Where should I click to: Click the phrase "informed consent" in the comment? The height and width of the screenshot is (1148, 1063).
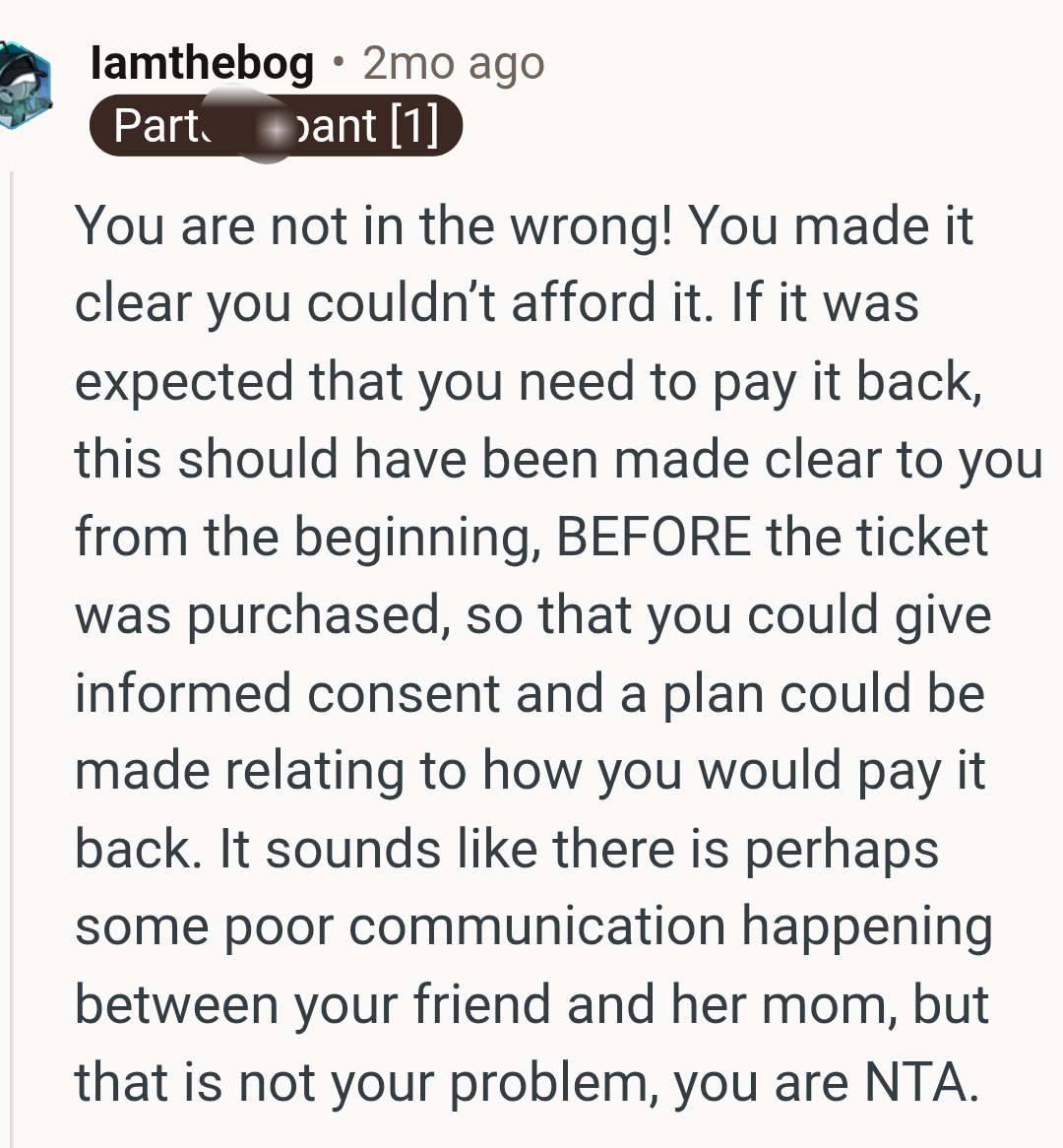(287, 692)
